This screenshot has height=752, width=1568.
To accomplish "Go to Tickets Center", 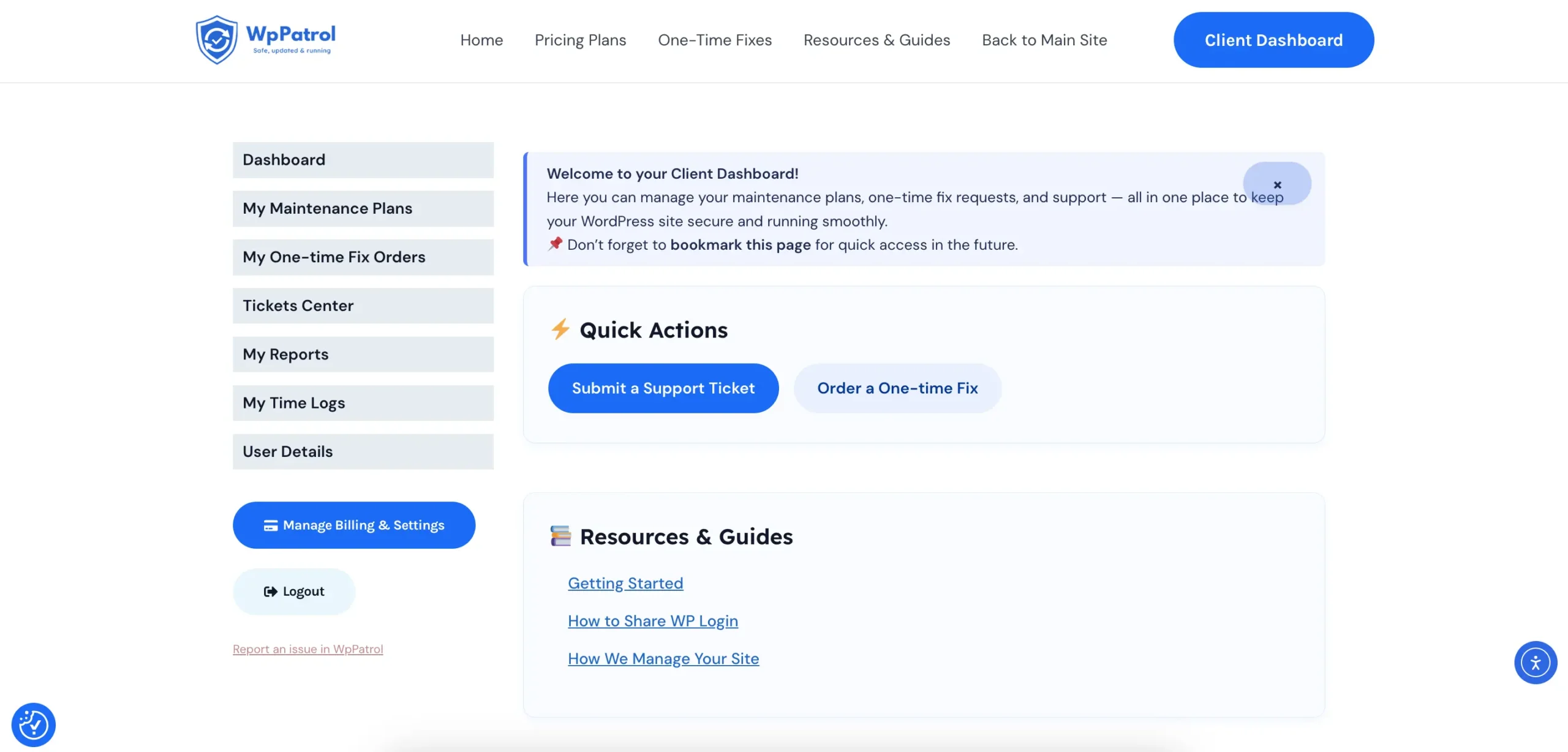I will coord(363,306).
